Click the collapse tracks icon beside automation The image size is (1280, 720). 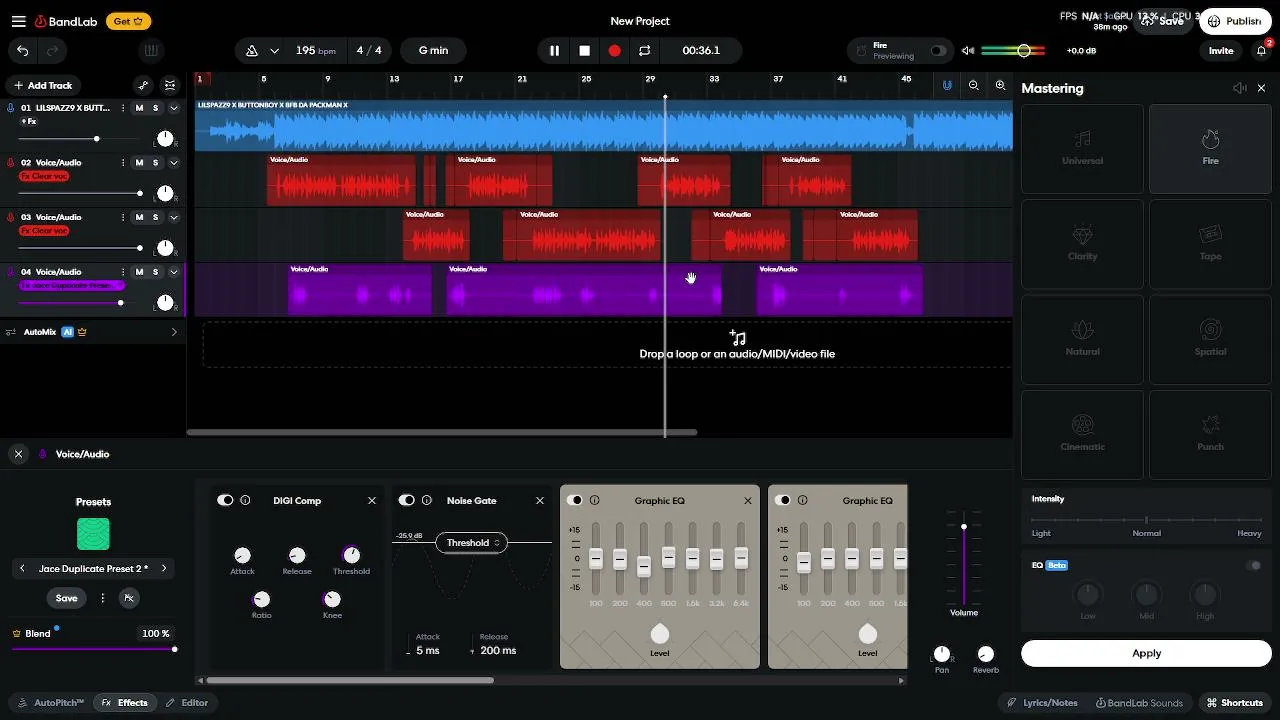click(170, 86)
